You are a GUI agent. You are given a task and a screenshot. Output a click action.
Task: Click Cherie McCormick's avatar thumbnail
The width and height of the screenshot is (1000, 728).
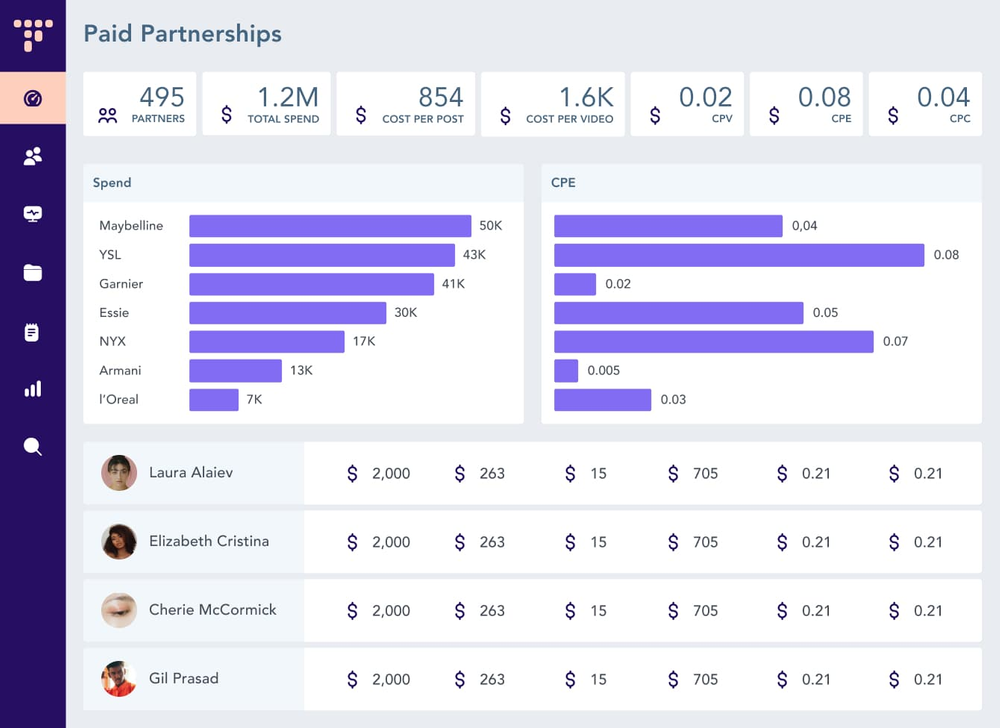[x=119, y=610]
